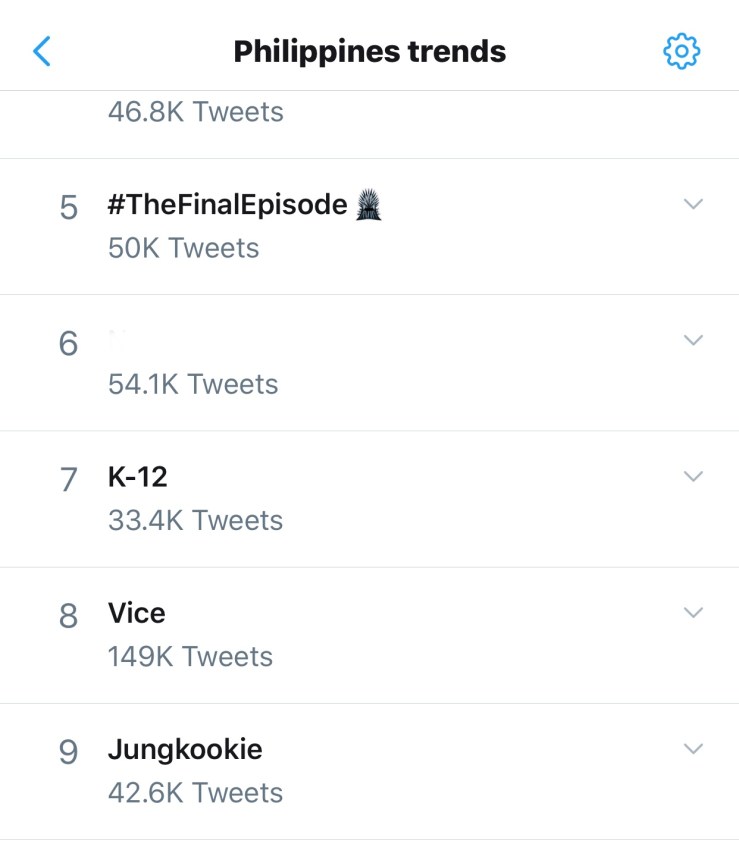
Task: Select the 33.4K Tweets label
Action: (195, 521)
